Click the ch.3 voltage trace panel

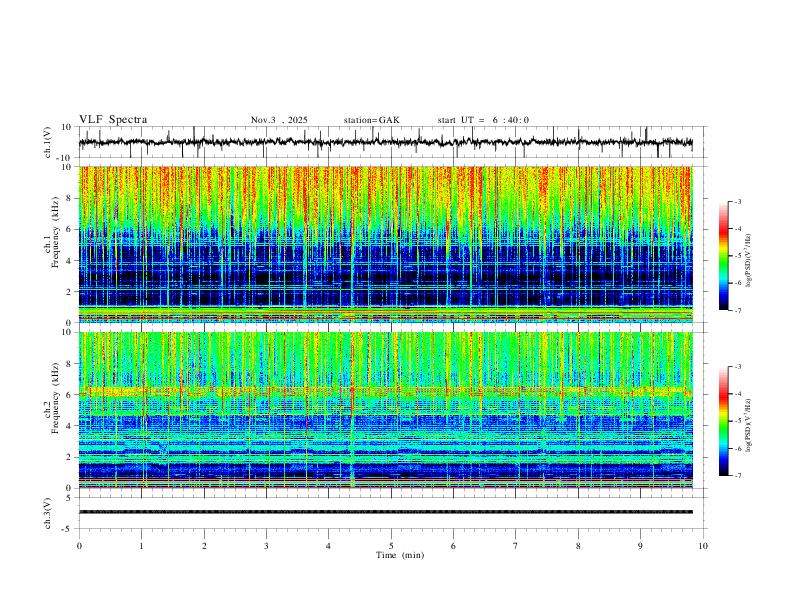(x=393, y=513)
